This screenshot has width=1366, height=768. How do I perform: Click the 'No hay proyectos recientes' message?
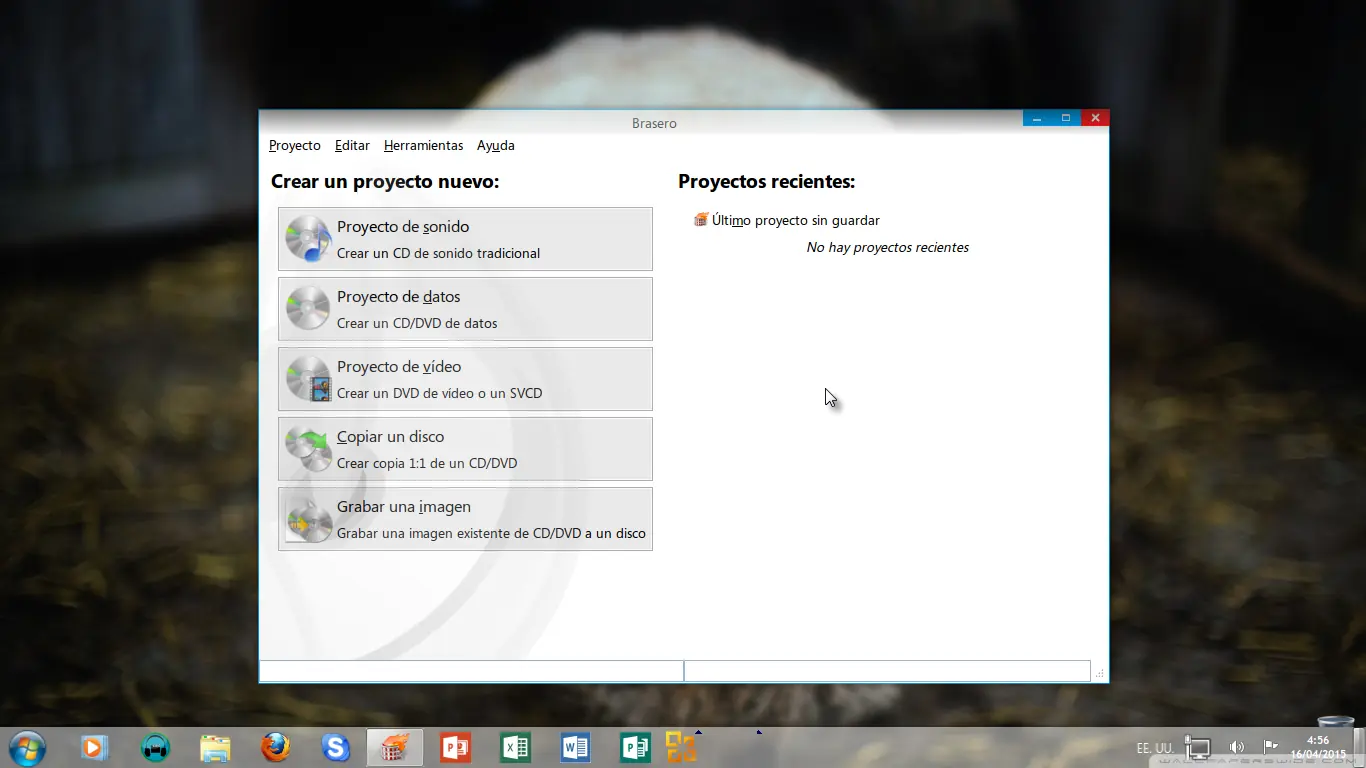coord(888,247)
